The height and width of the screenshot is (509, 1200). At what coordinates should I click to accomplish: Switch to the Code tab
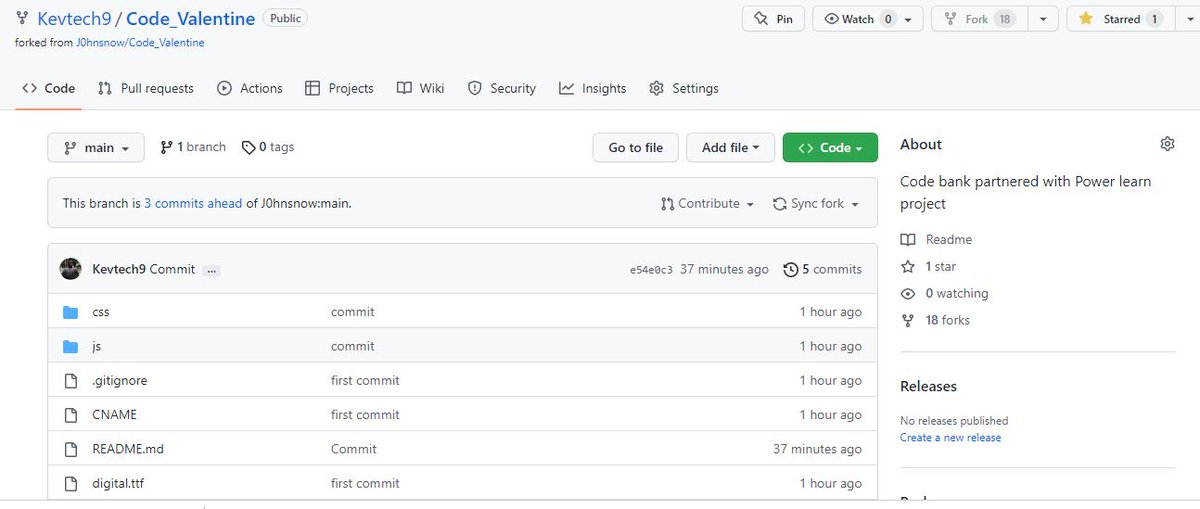(49, 88)
